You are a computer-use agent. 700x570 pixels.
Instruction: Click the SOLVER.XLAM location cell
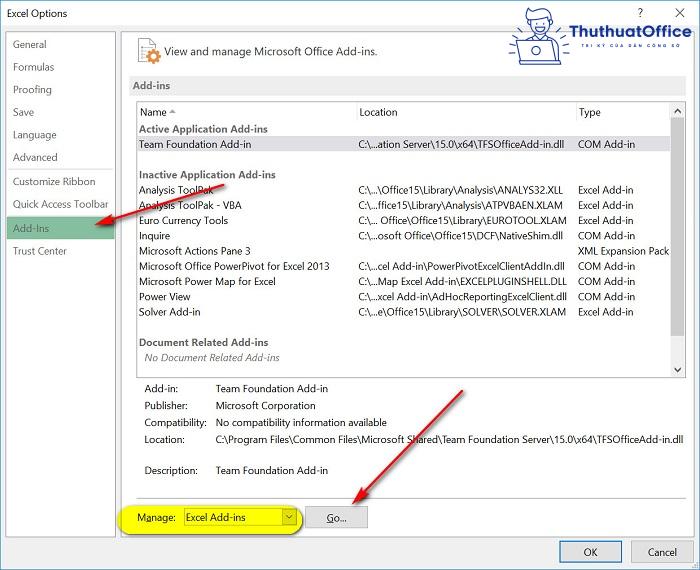tap(462, 312)
